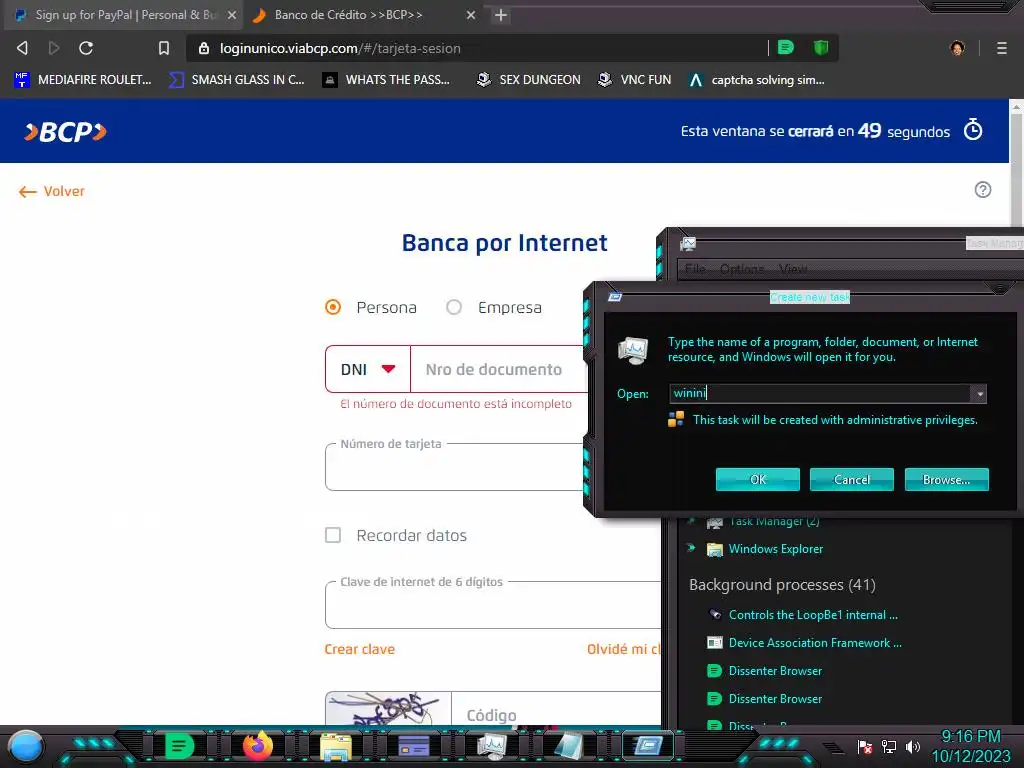
Task: Open the DNI document type dropdown
Action: click(368, 369)
